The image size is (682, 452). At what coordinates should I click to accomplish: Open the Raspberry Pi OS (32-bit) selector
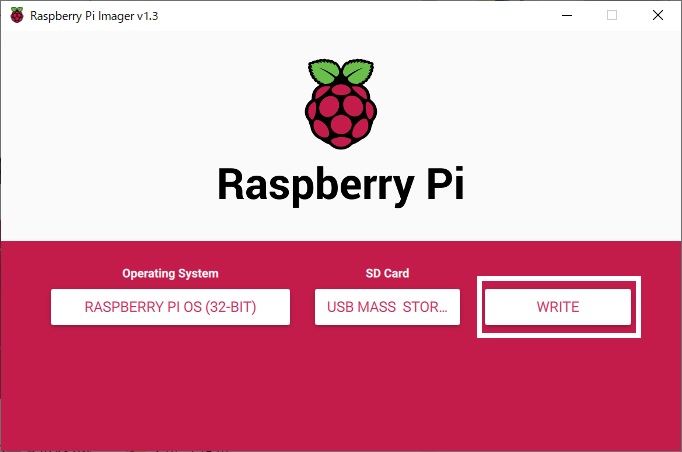pyautogui.click(x=170, y=307)
